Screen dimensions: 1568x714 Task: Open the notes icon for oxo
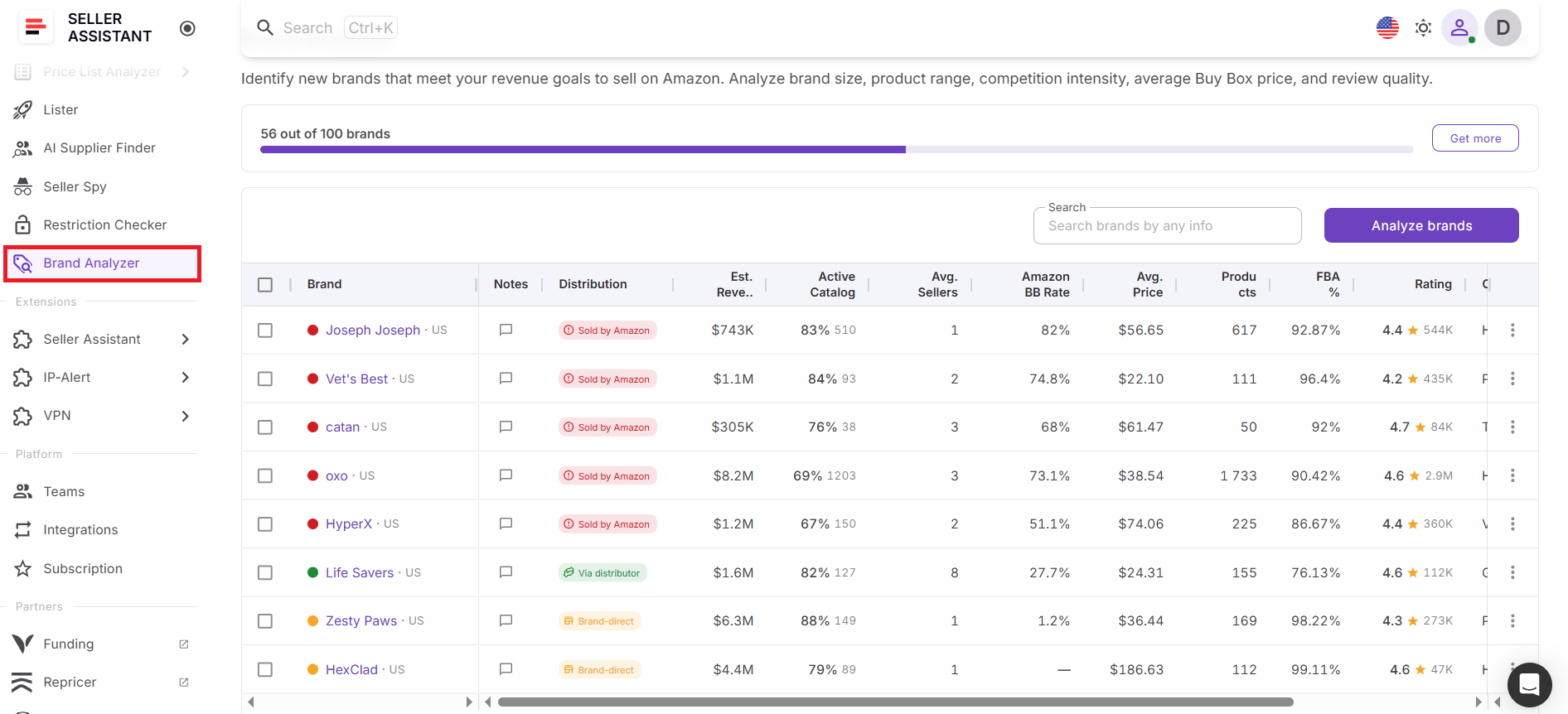pyautogui.click(x=506, y=475)
